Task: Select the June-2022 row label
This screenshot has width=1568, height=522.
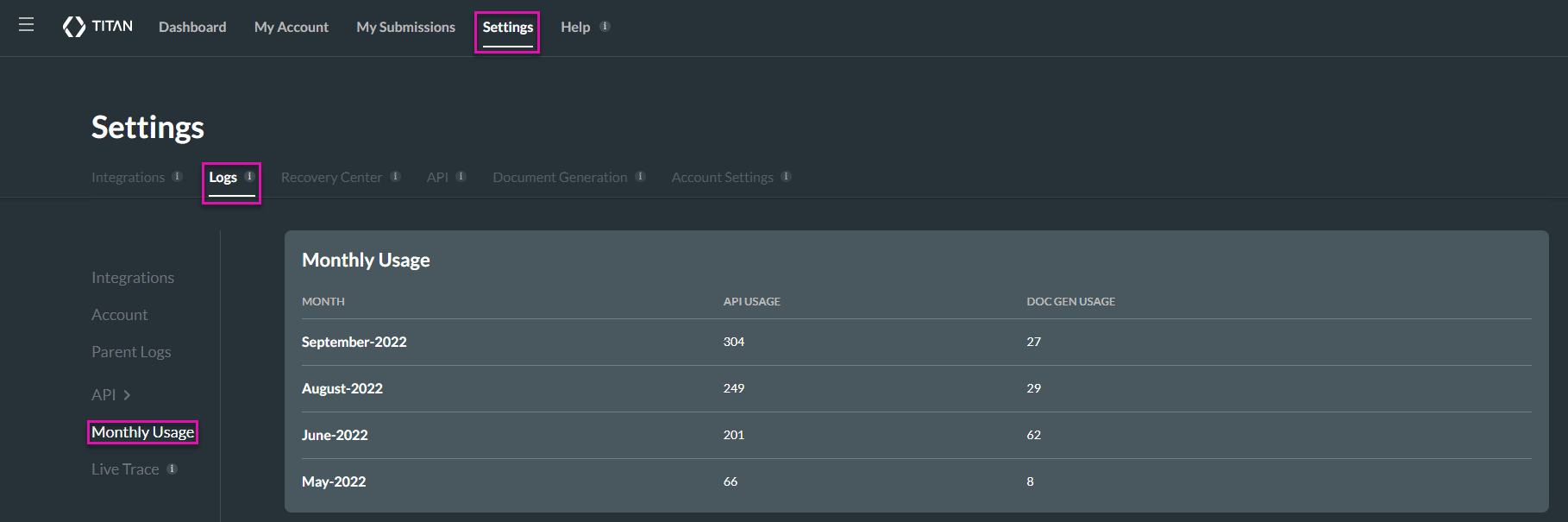Action: (x=335, y=435)
